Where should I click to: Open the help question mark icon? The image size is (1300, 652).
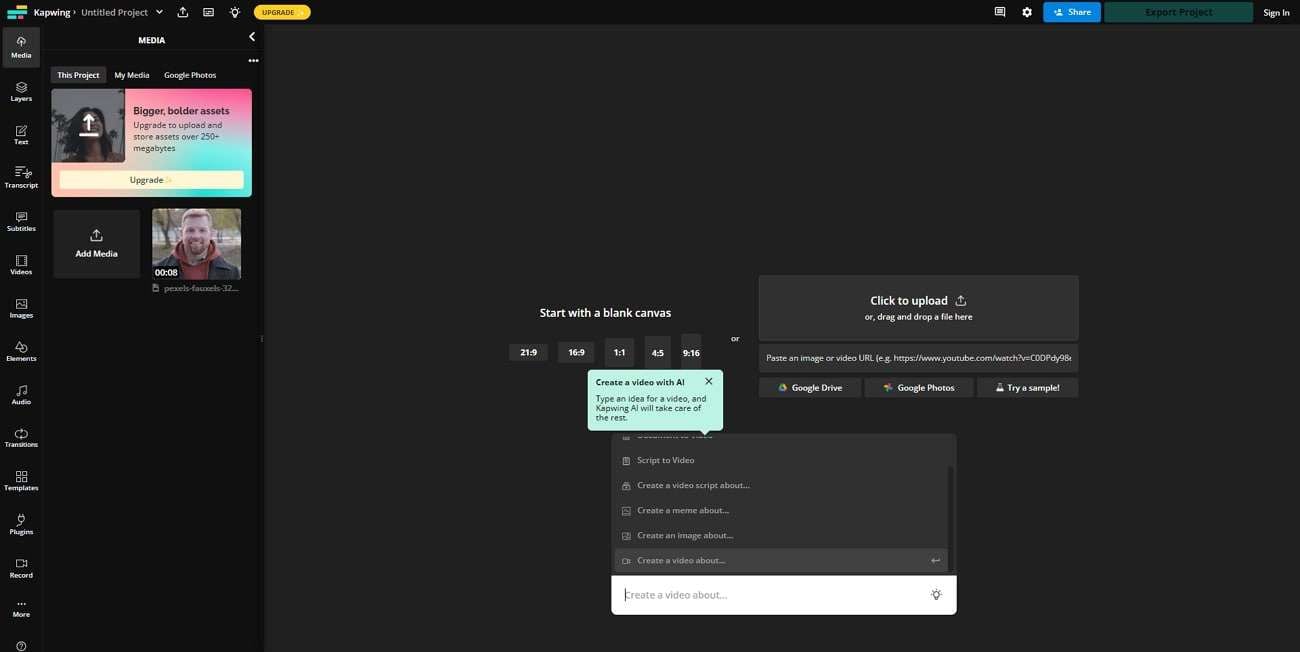(x=21, y=645)
